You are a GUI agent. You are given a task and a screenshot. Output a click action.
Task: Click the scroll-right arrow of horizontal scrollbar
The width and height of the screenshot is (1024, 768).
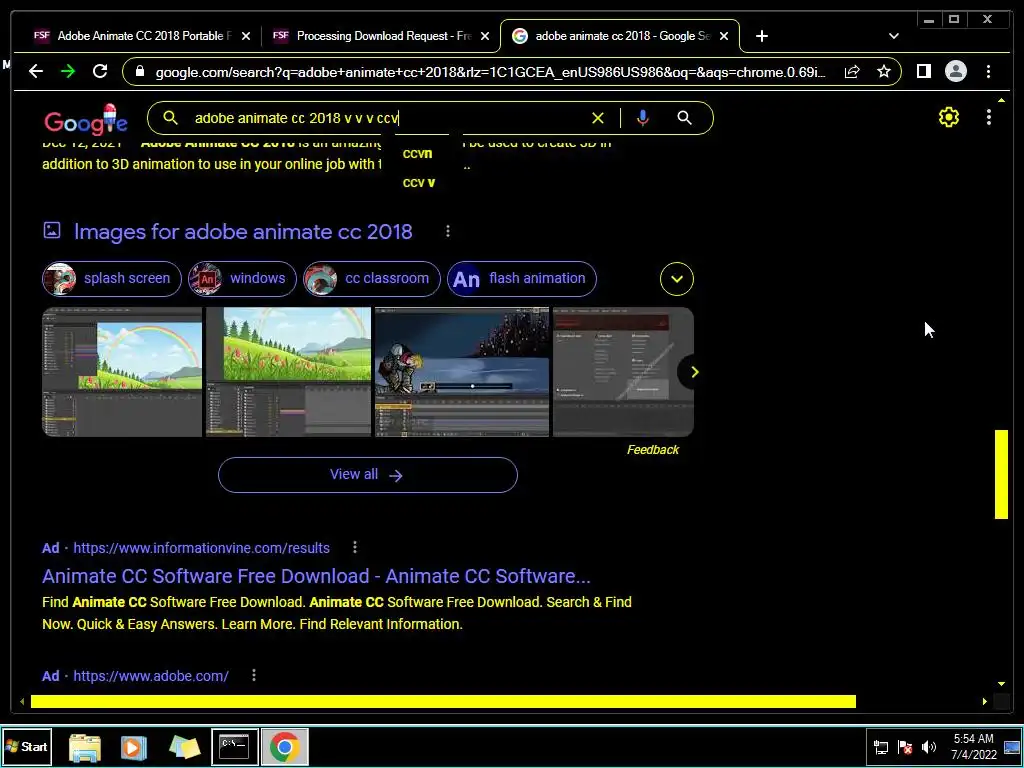click(984, 701)
